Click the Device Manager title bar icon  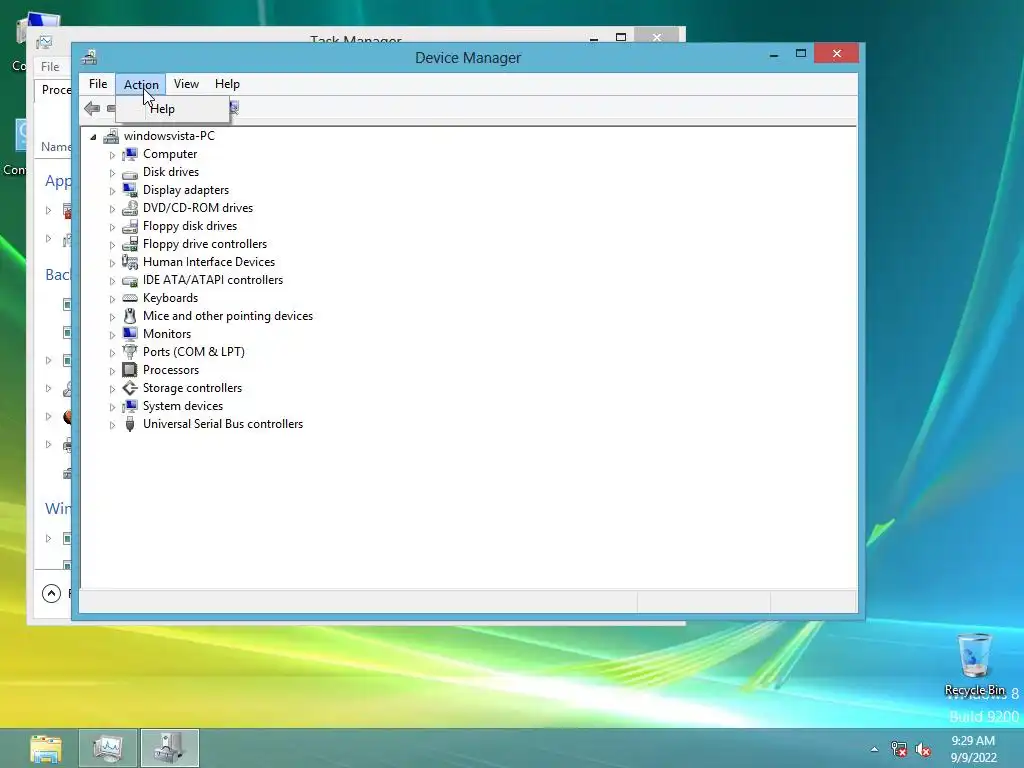(x=89, y=57)
